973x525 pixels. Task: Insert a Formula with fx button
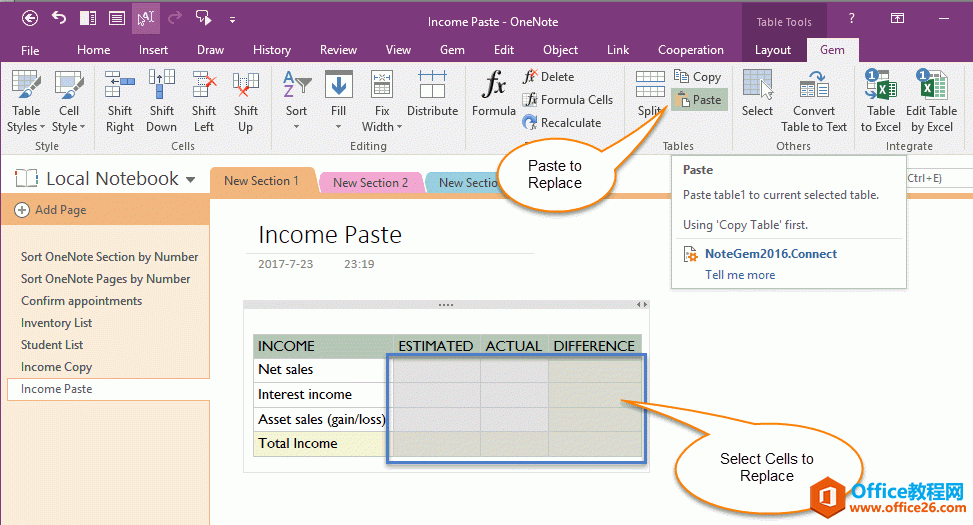point(494,93)
